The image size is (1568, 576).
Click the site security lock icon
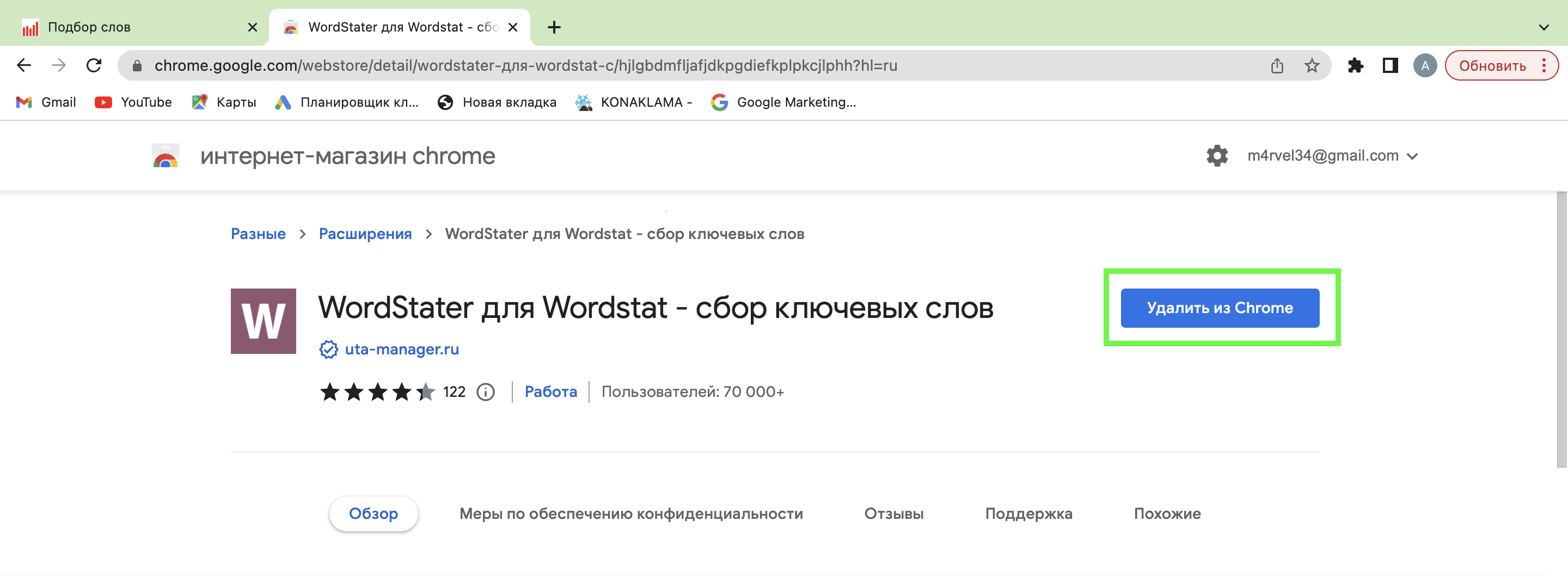pyautogui.click(x=138, y=65)
